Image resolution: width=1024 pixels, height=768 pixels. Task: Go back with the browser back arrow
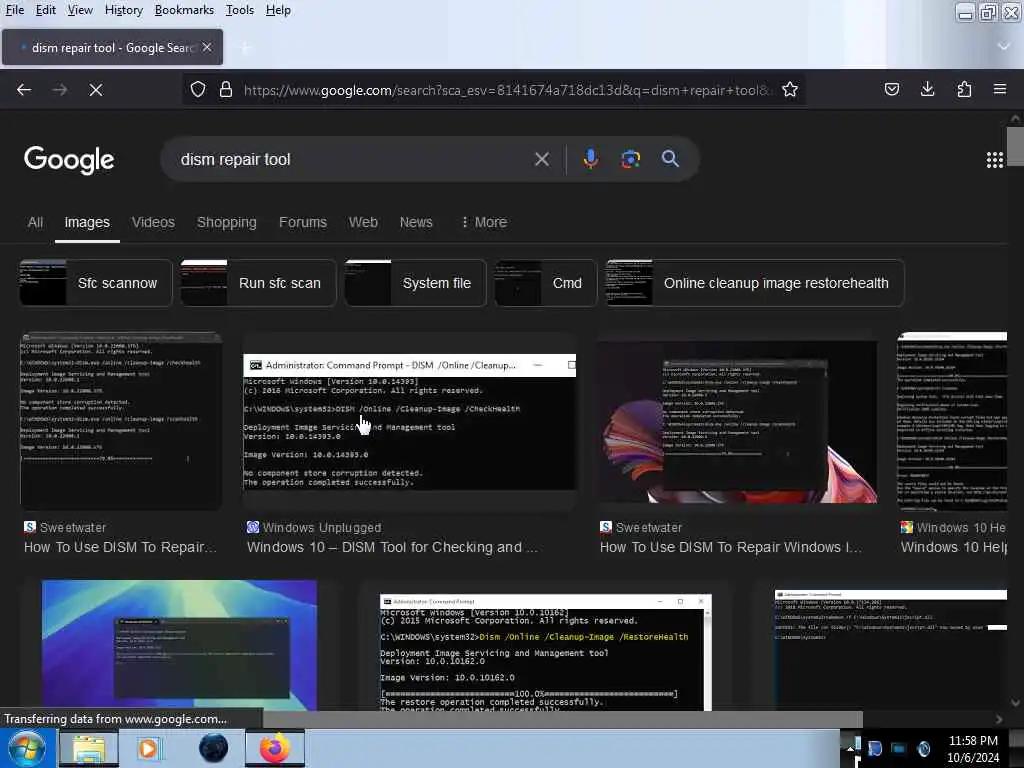(24, 89)
